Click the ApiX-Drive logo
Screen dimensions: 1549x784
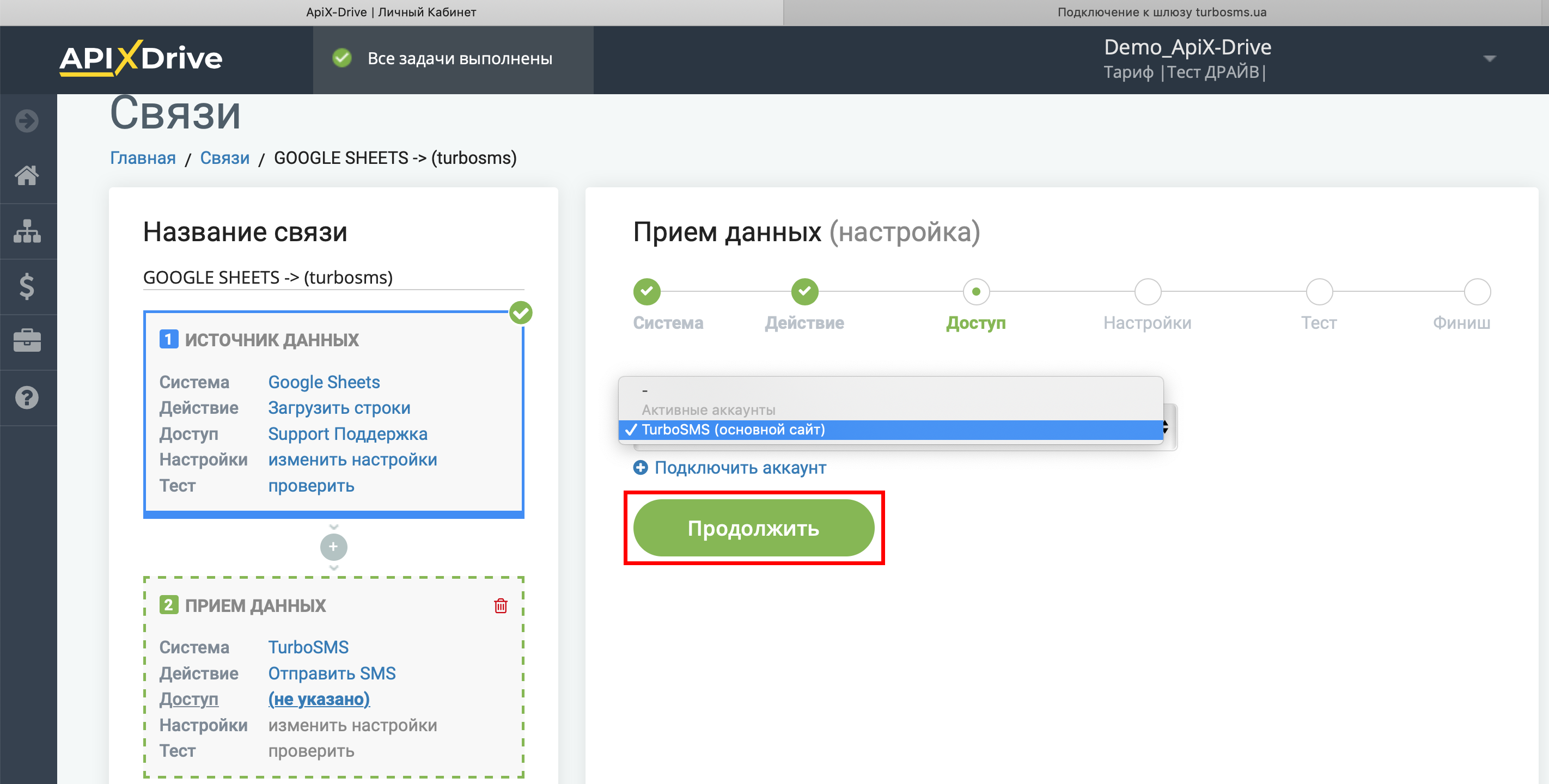pyautogui.click(x=141, y=58)
